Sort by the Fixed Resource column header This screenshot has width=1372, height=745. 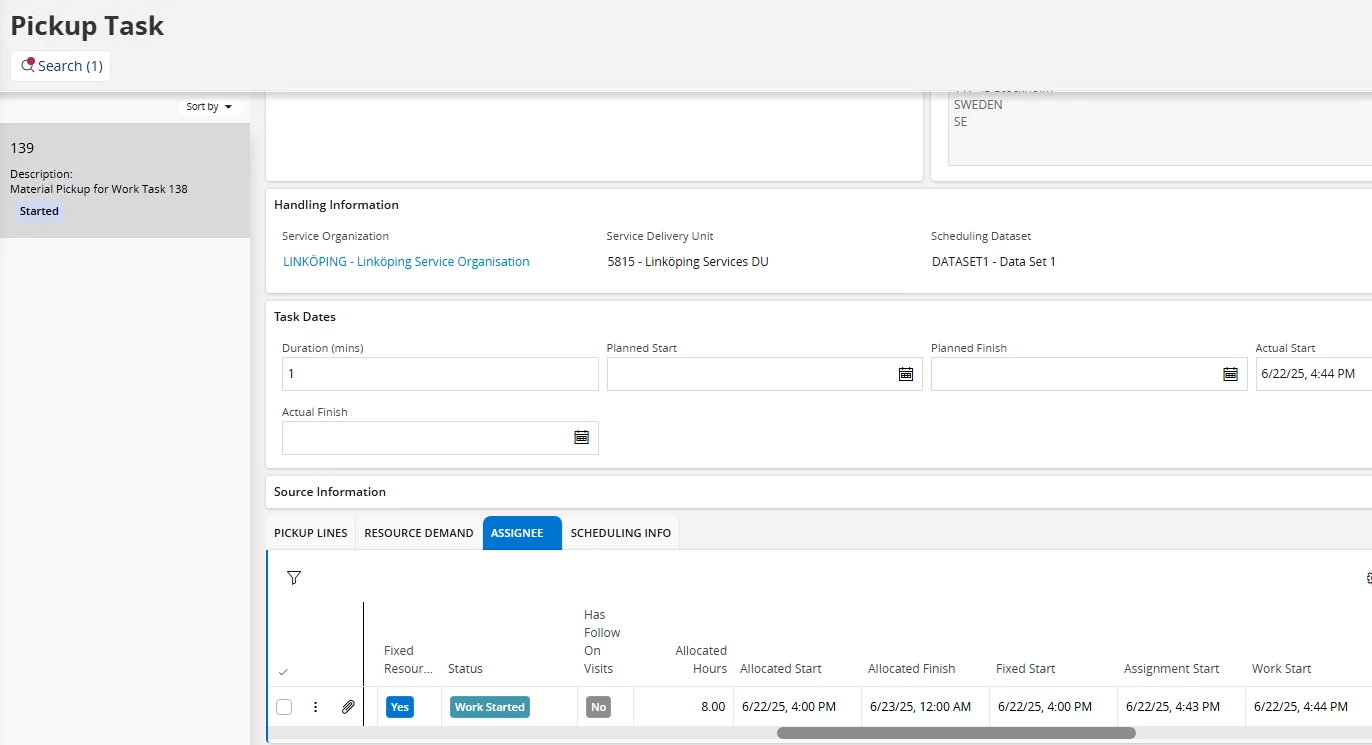click(x=408, y=660)
